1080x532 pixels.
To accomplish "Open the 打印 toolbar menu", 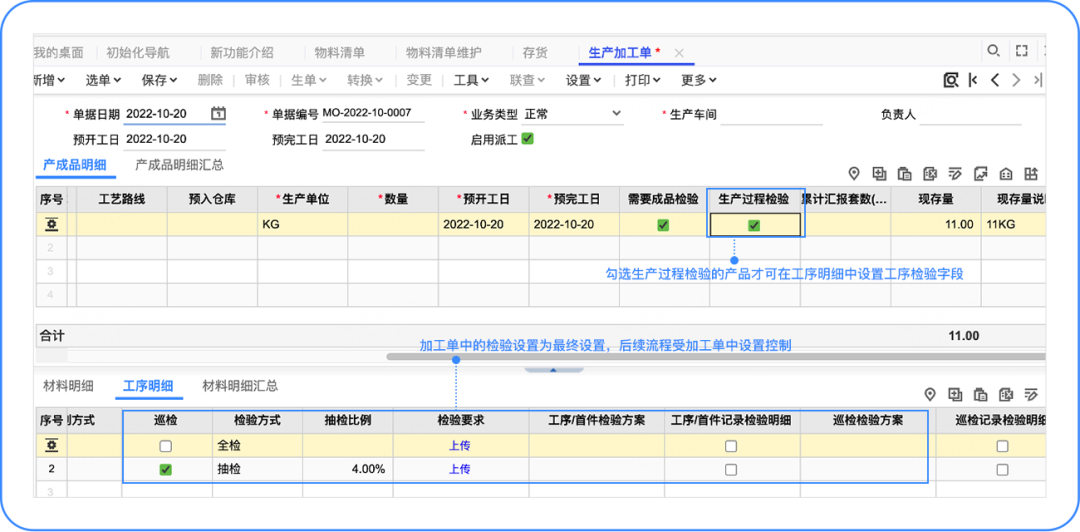I will coord(642,80).
